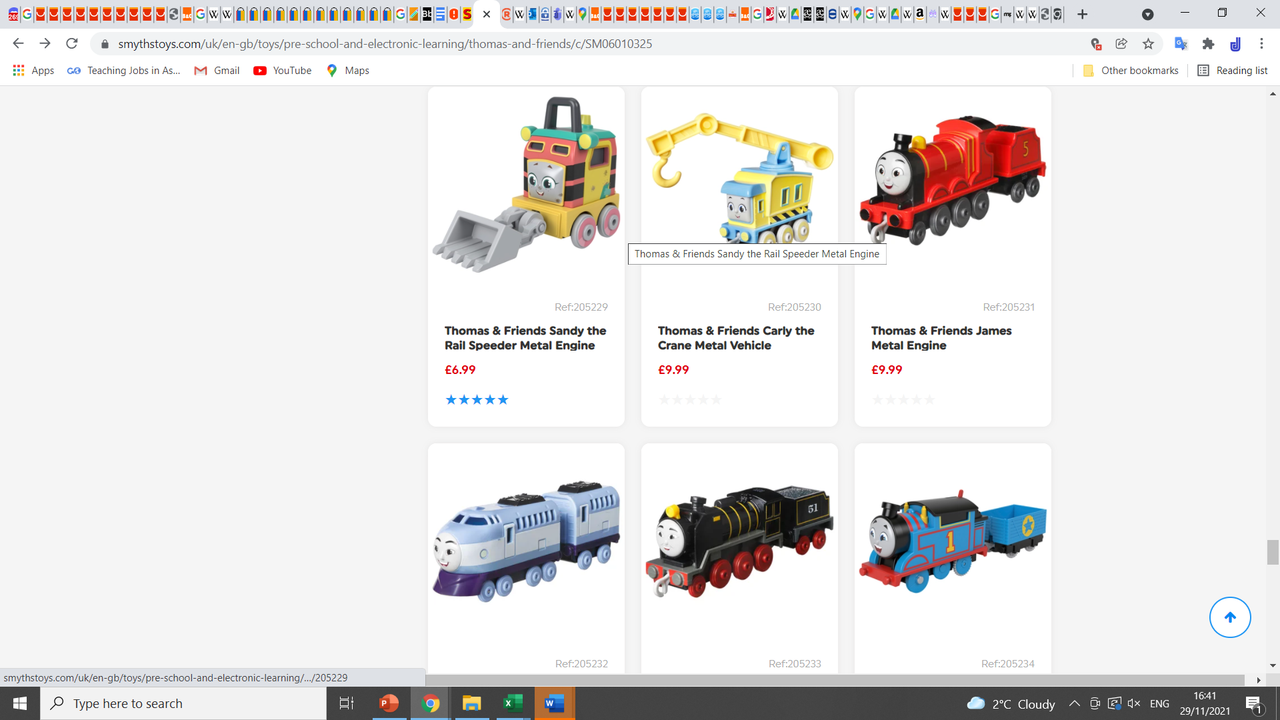
Task: Open the Windows Start menu
Action: click(x=20, y=704)
